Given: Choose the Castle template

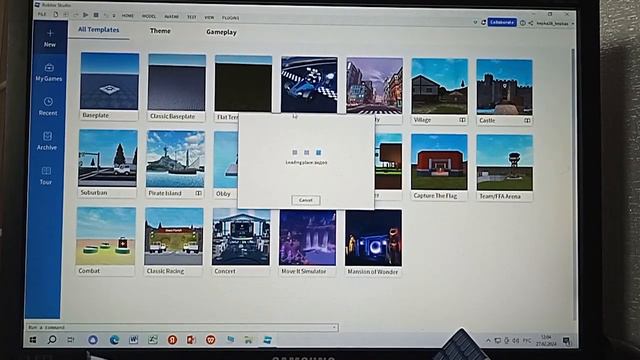Looking at the screenshot, I should tap(504, 92).
